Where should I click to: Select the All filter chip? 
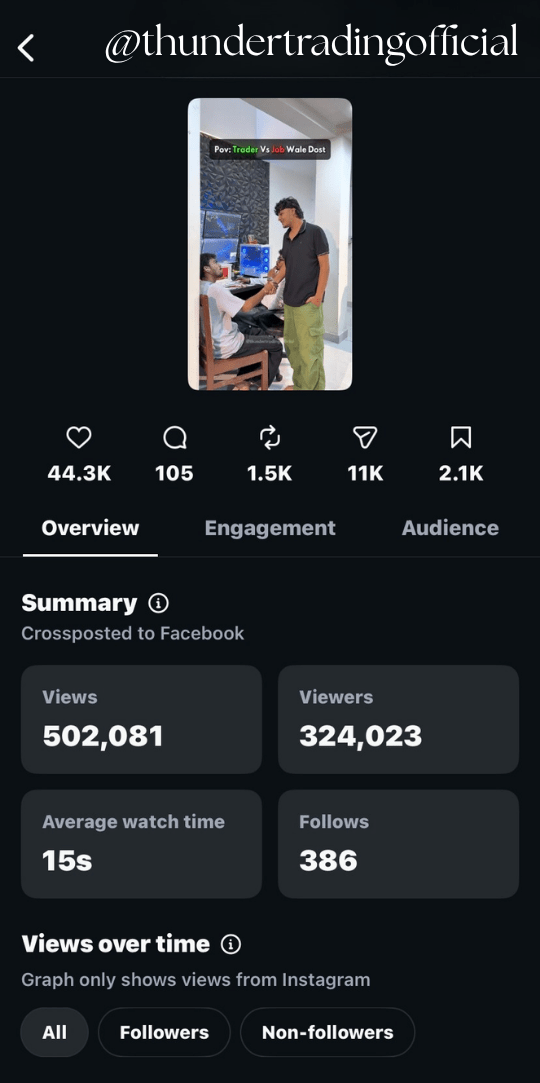click(x=55, y=1033)
